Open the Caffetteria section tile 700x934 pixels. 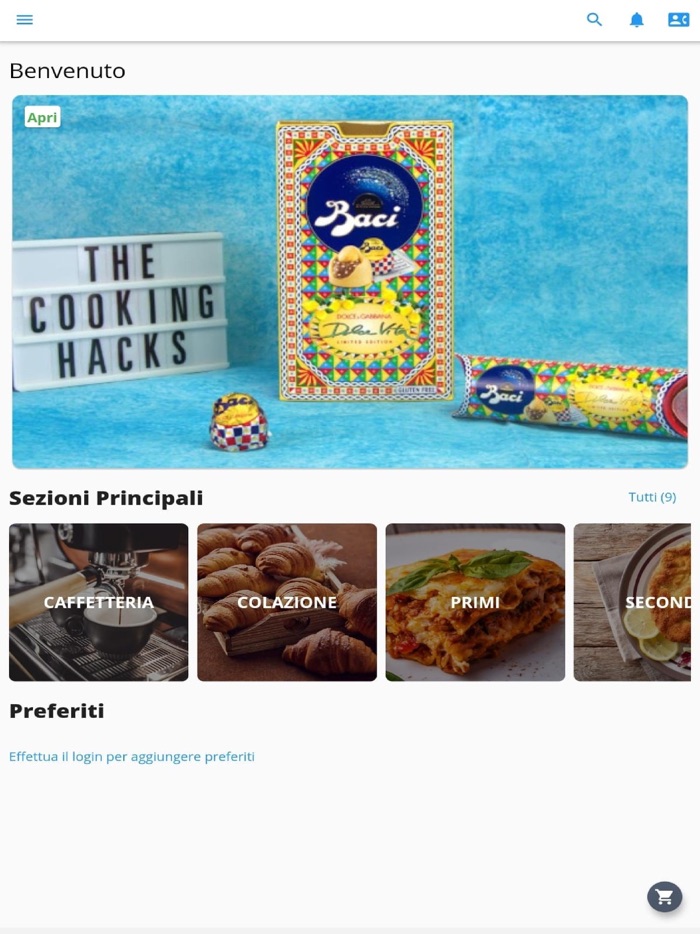98,602
